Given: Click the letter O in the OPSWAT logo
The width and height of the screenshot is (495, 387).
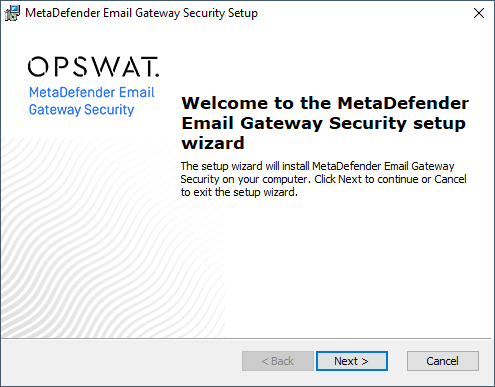Looking at the screenshot, I should click(38, 67).
